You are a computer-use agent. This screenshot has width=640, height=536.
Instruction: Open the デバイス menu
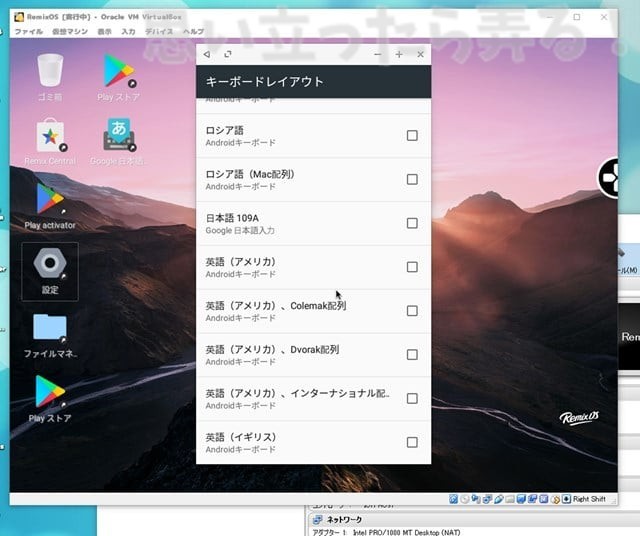point(159,31)
